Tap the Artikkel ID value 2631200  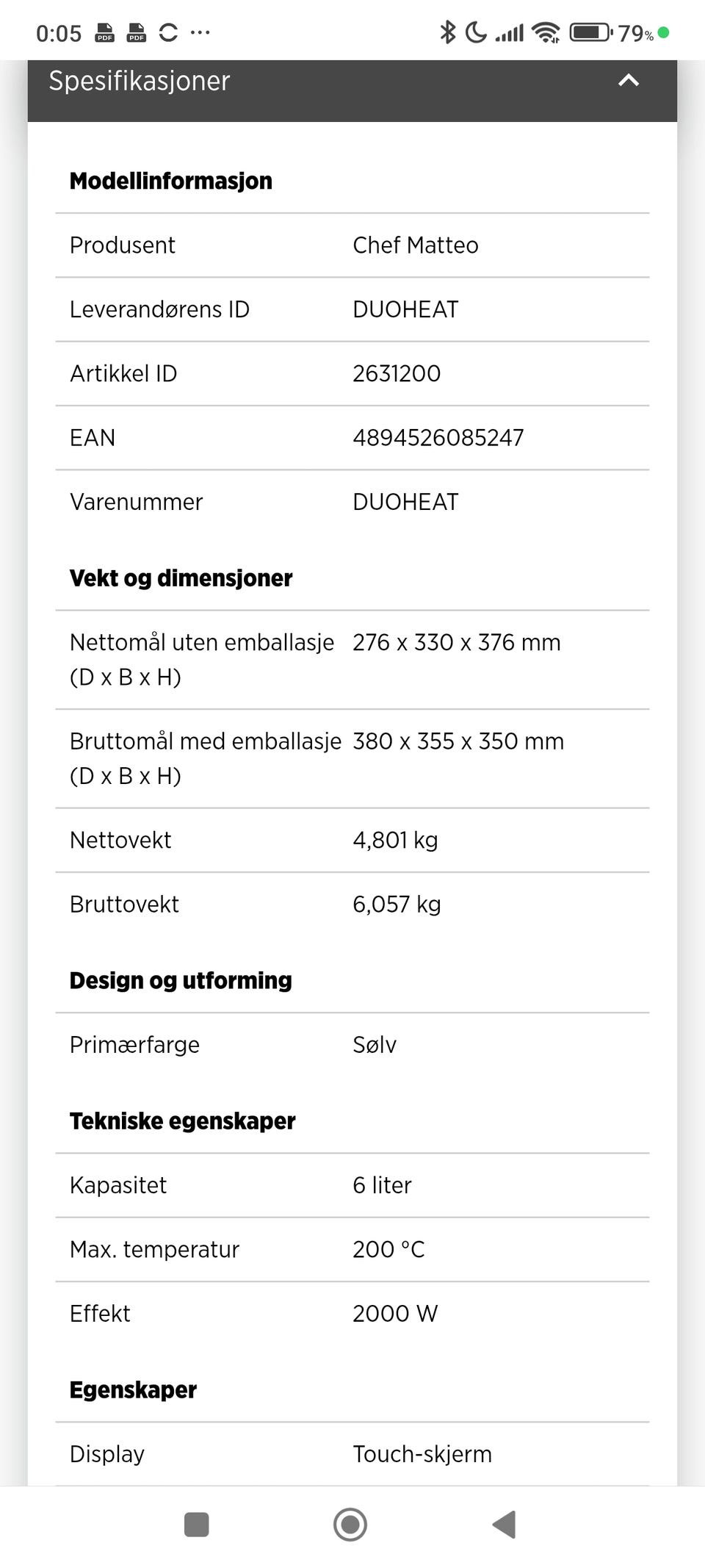pyautogui.click(x=397, y=374)
